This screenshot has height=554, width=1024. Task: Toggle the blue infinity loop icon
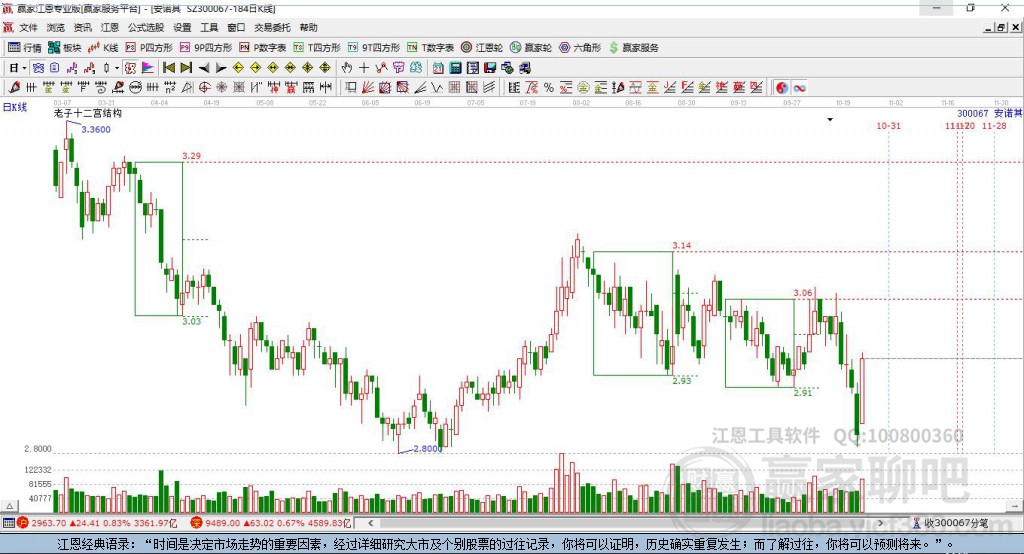(799, 88)
